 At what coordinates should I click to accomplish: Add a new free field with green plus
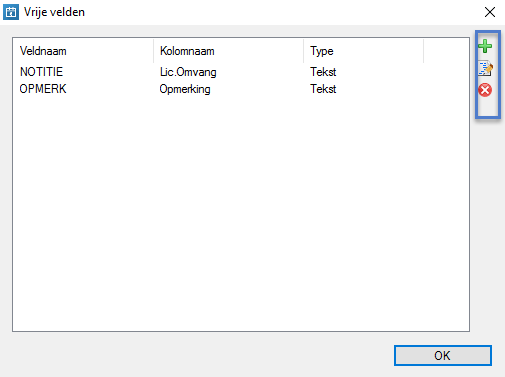(x=485, y=46)
